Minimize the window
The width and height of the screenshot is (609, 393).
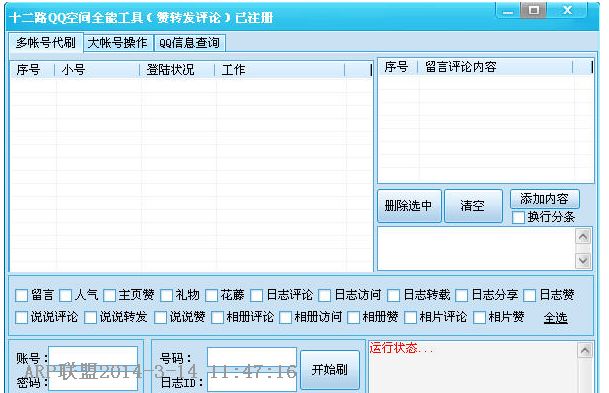click(508, 10)
